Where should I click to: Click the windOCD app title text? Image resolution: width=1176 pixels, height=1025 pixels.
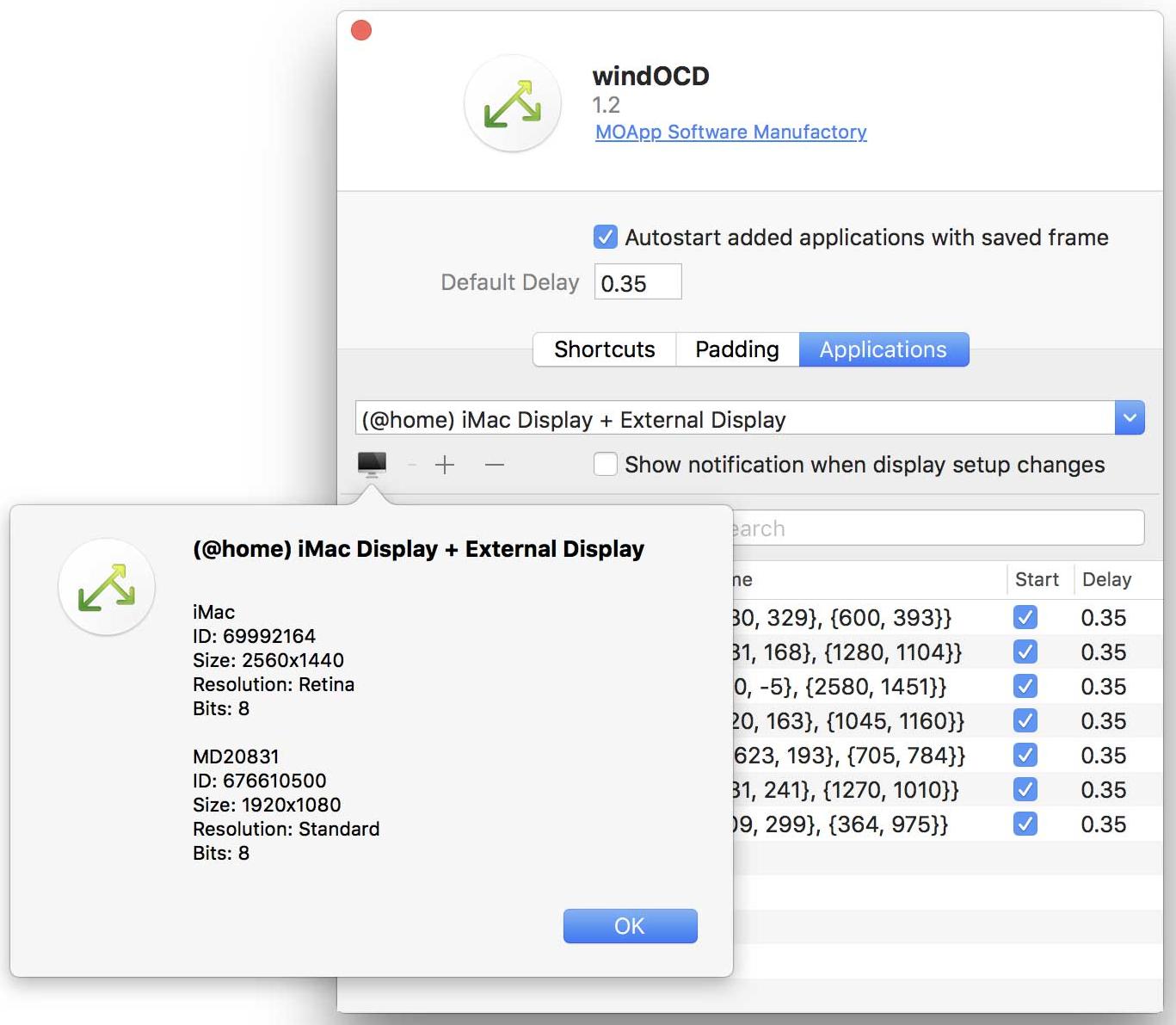point(651,76)
